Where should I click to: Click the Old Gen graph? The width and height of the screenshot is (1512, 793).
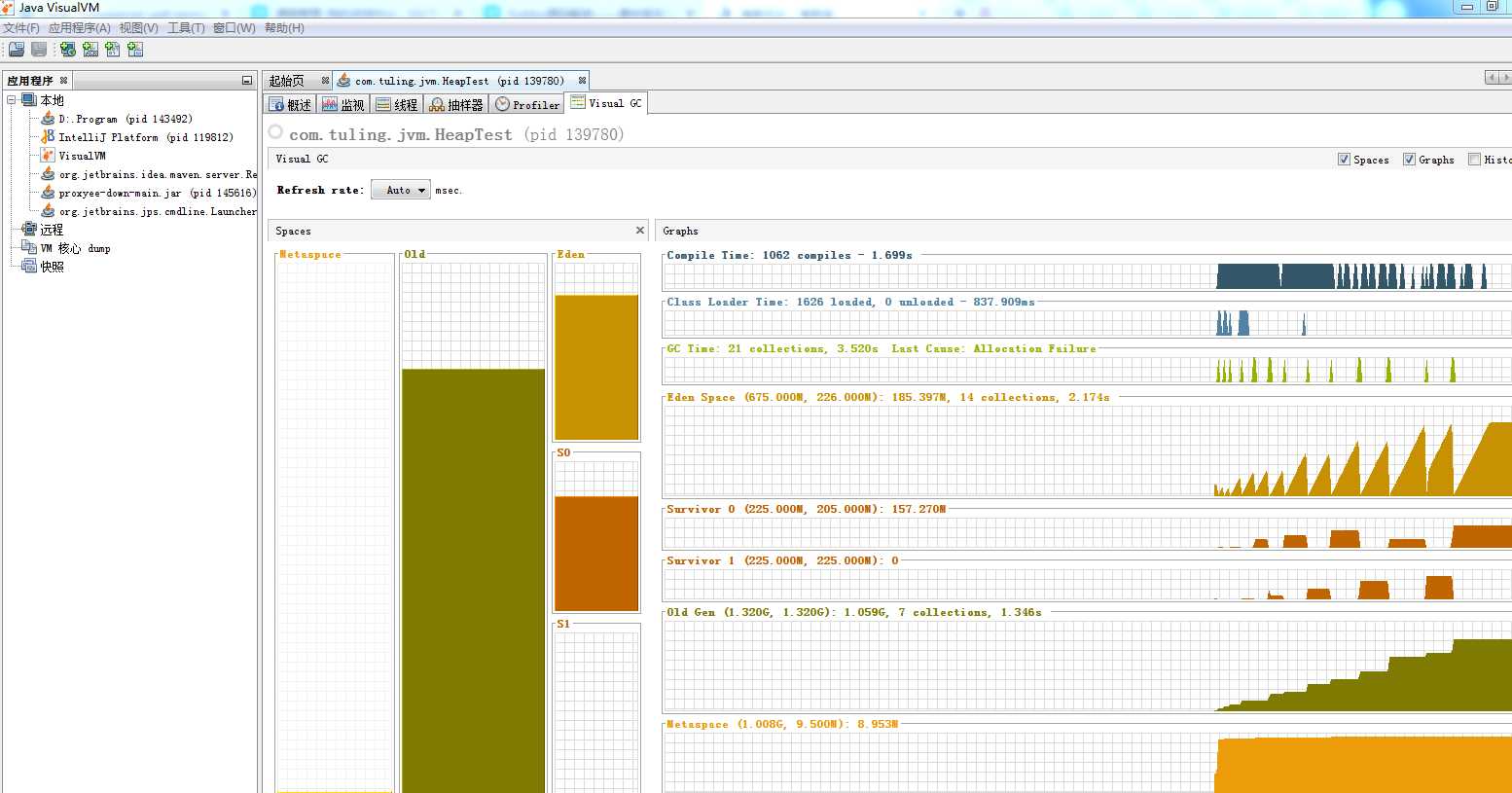click(x=1088, y=667)
